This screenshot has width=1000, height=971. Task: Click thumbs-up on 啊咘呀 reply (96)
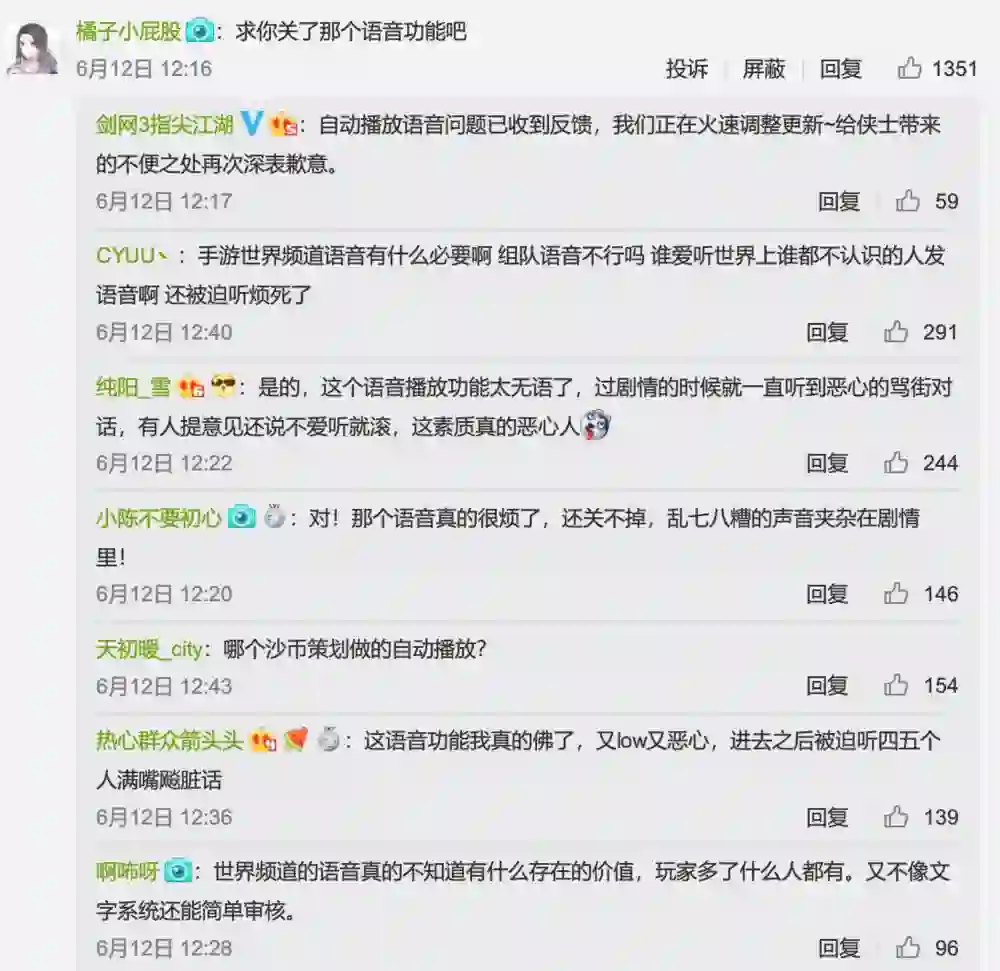(x=908, y=947)
